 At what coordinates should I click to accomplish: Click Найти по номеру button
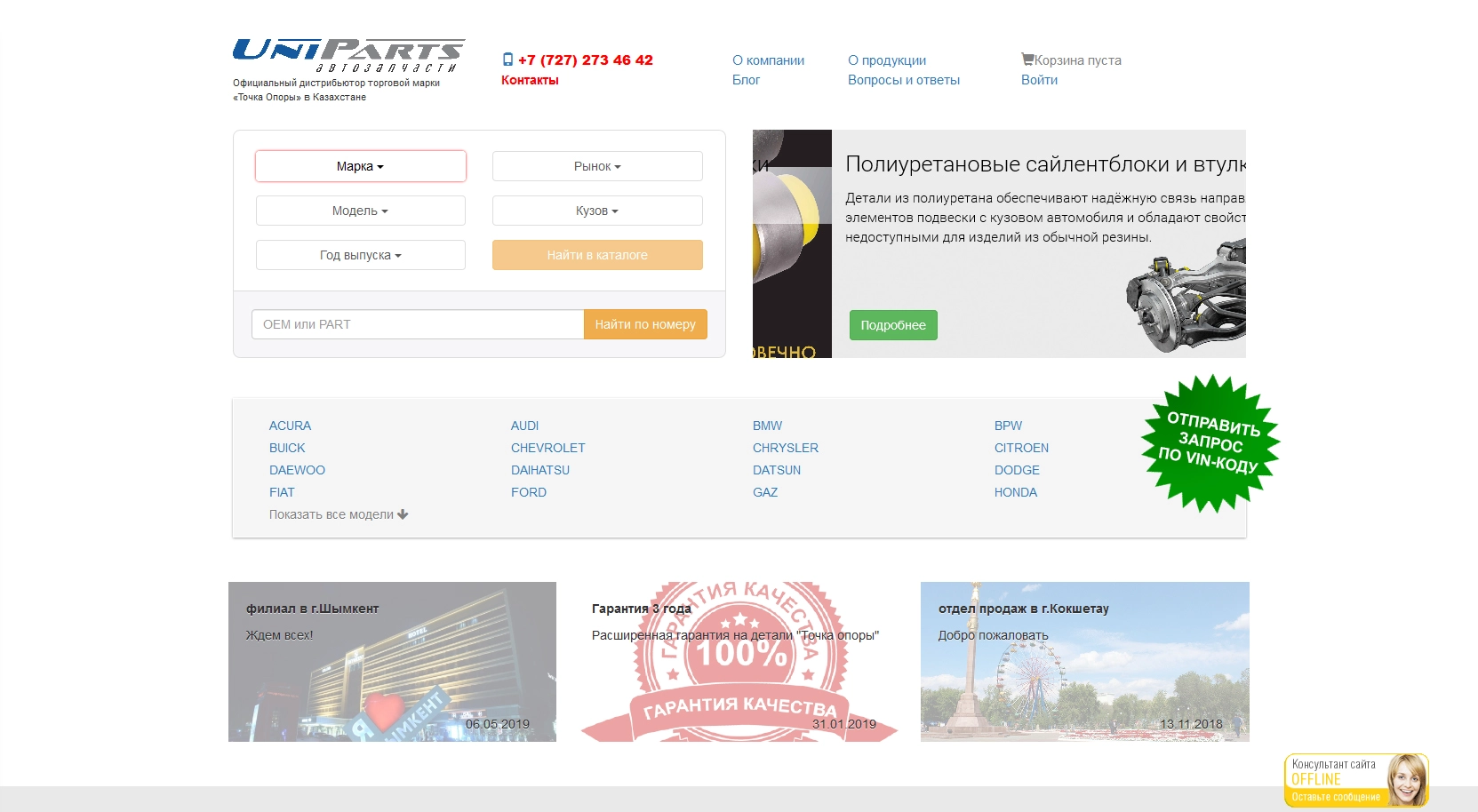[645, 324]
